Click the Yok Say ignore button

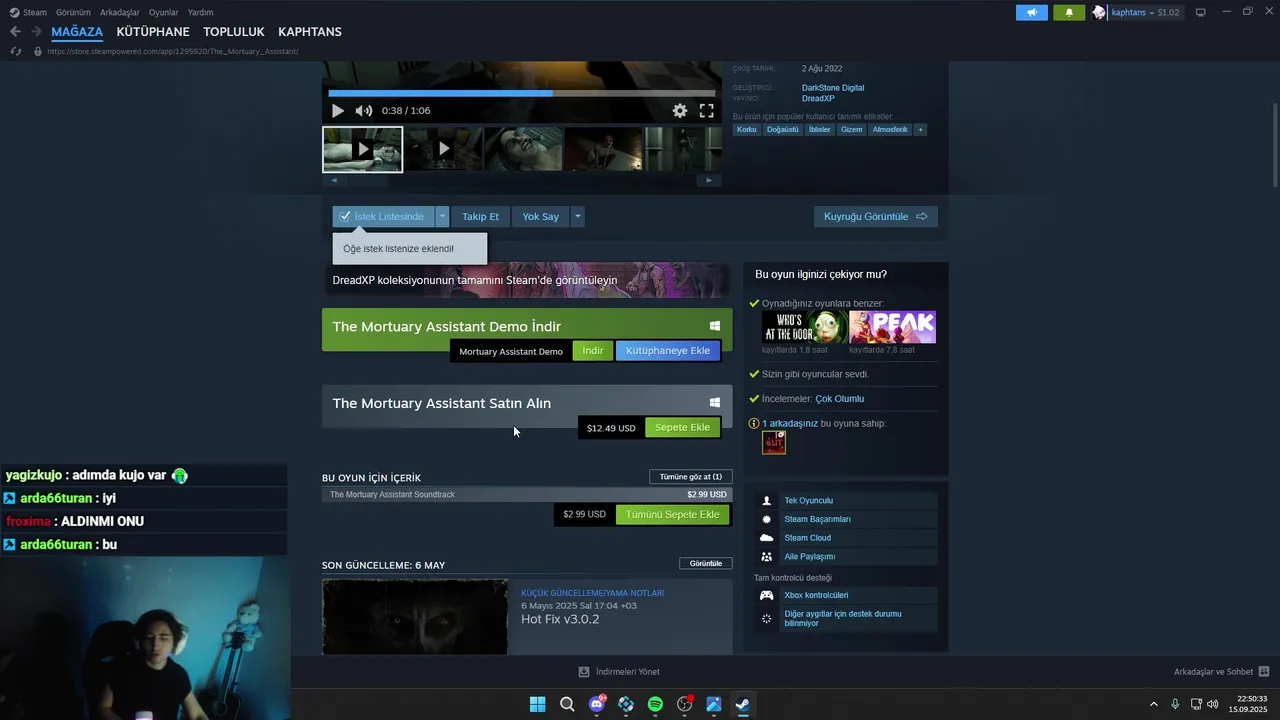540,216
